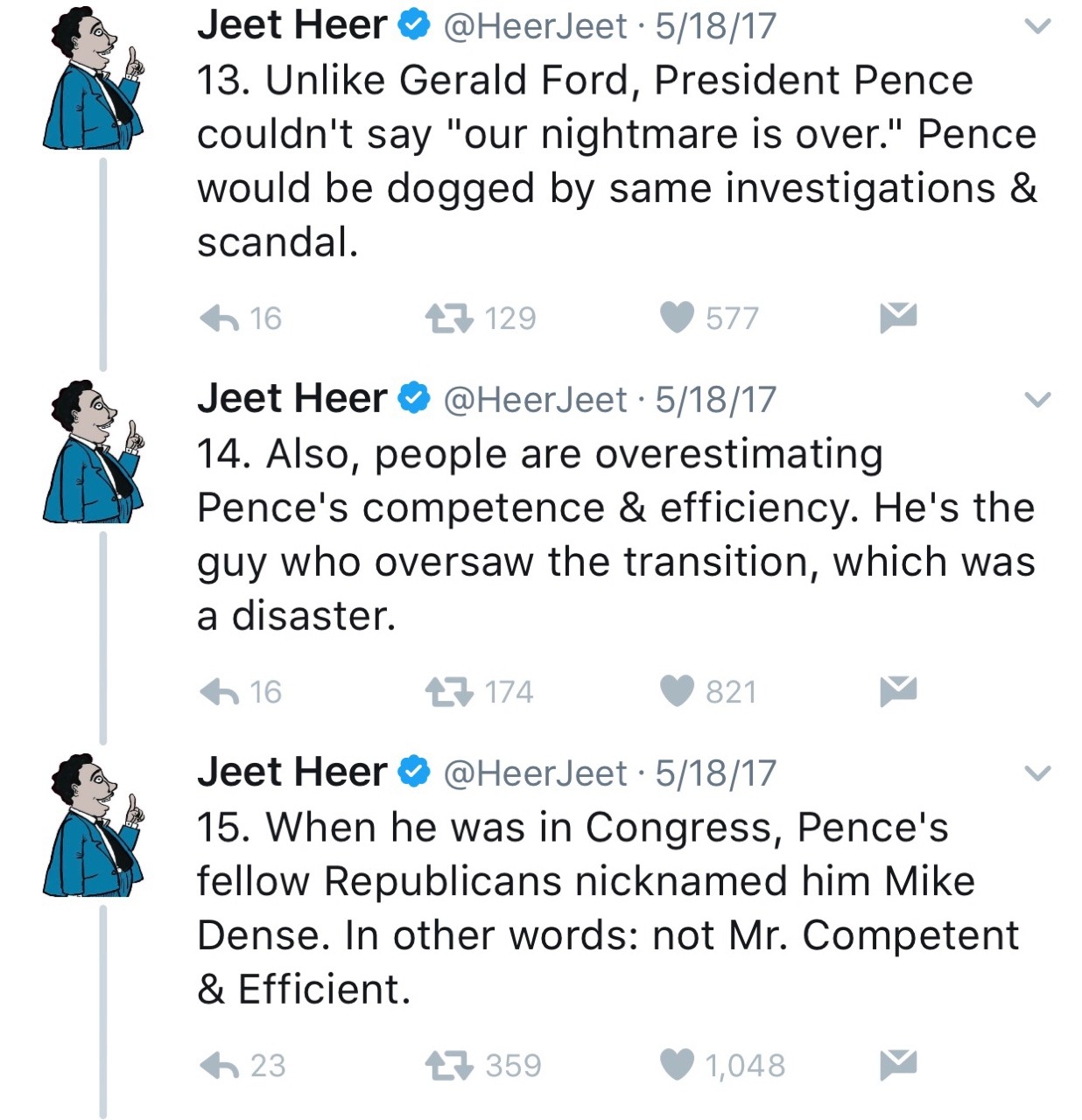Open more options chevron on tweet 15
The image size is (1082, 1120).
click(1037, 773)
